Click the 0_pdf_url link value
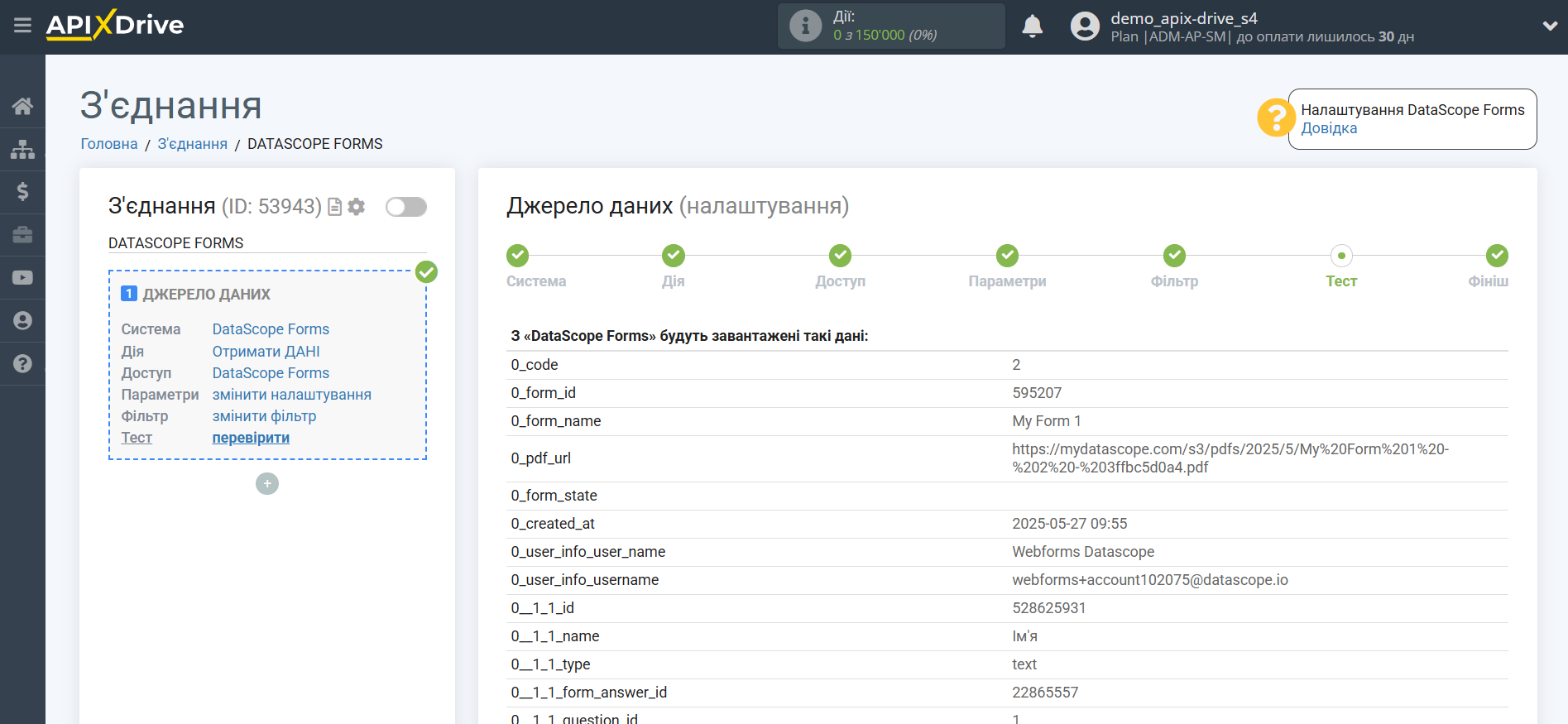Image resolution: width=1568 pixels, height=724 pixels. coord(1230,458)
